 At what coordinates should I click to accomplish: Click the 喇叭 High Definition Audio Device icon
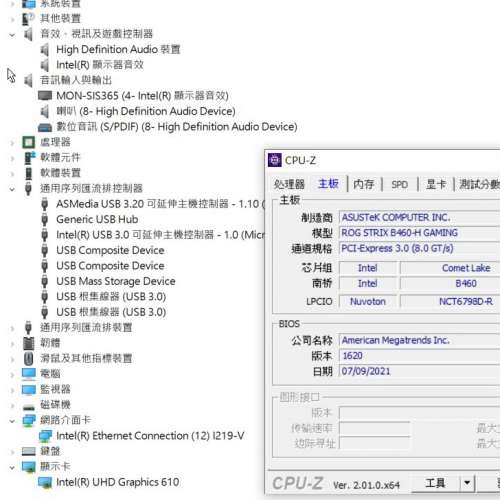45,111
